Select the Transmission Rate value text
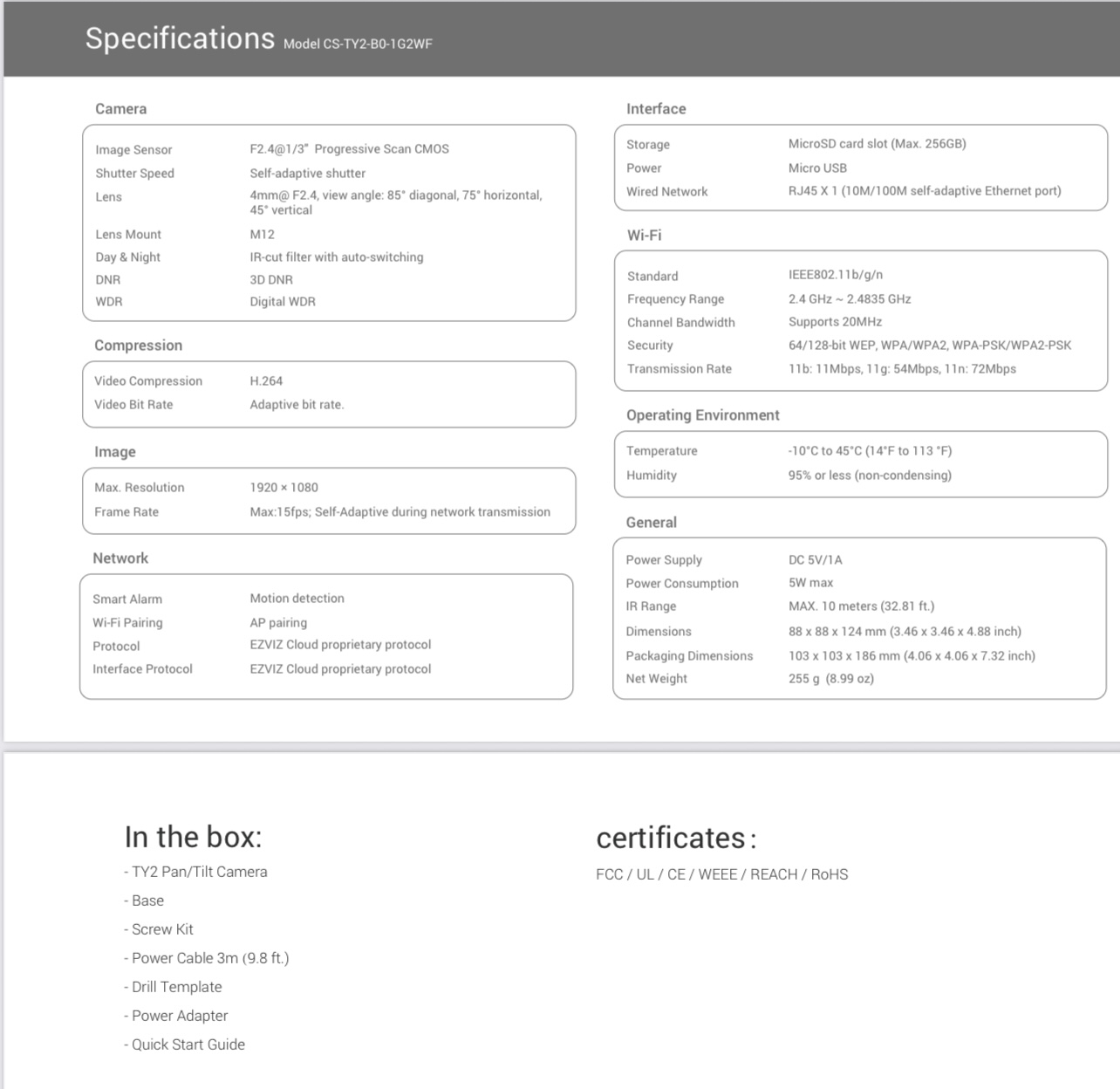Viewport: 1120px width, 1089px height. [902, 369]
